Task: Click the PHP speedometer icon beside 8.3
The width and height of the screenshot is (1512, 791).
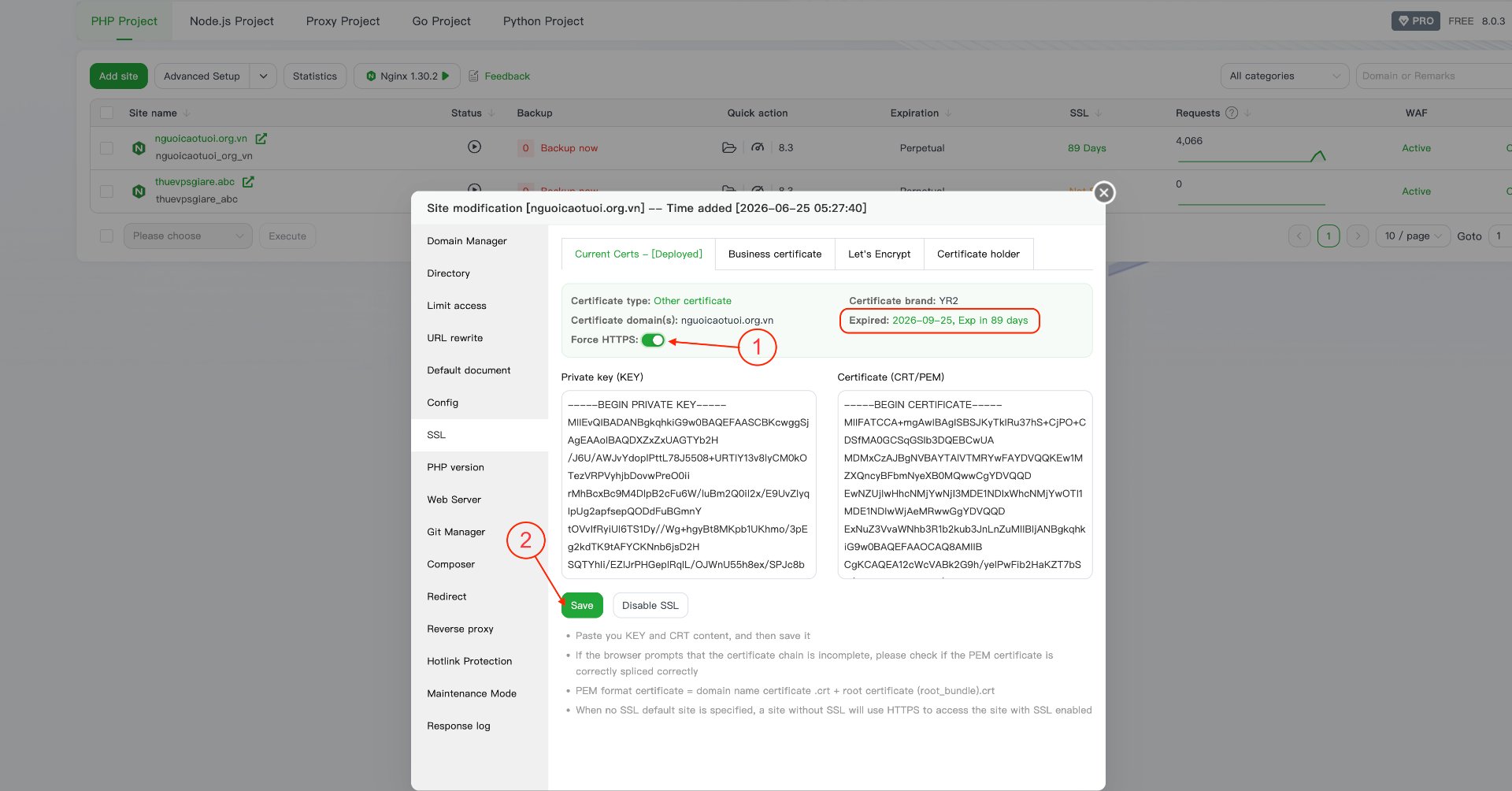Action: coord(758,147)
